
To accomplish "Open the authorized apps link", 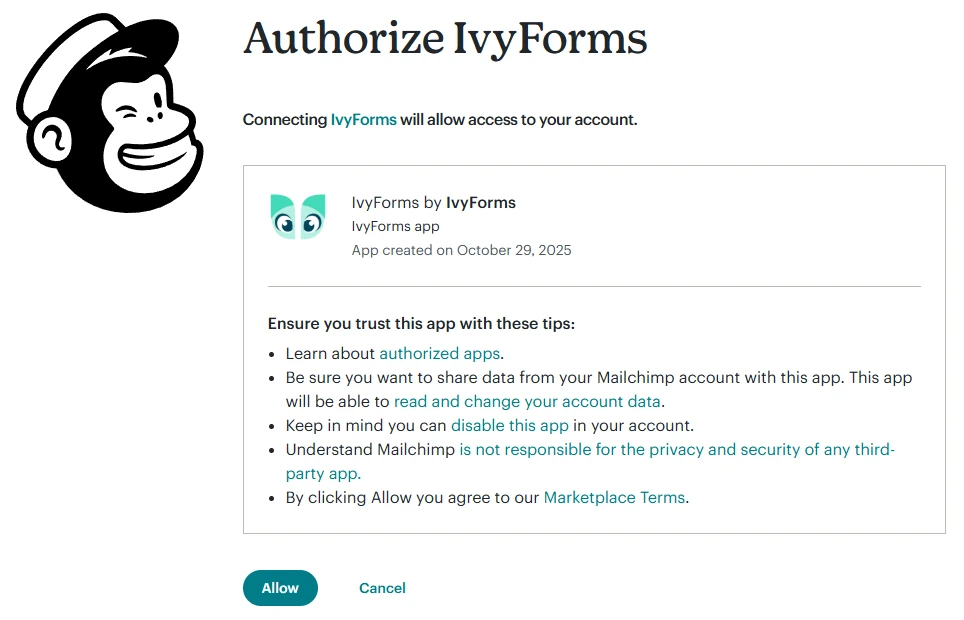I will pyautogui.click(x=440, y=353).
